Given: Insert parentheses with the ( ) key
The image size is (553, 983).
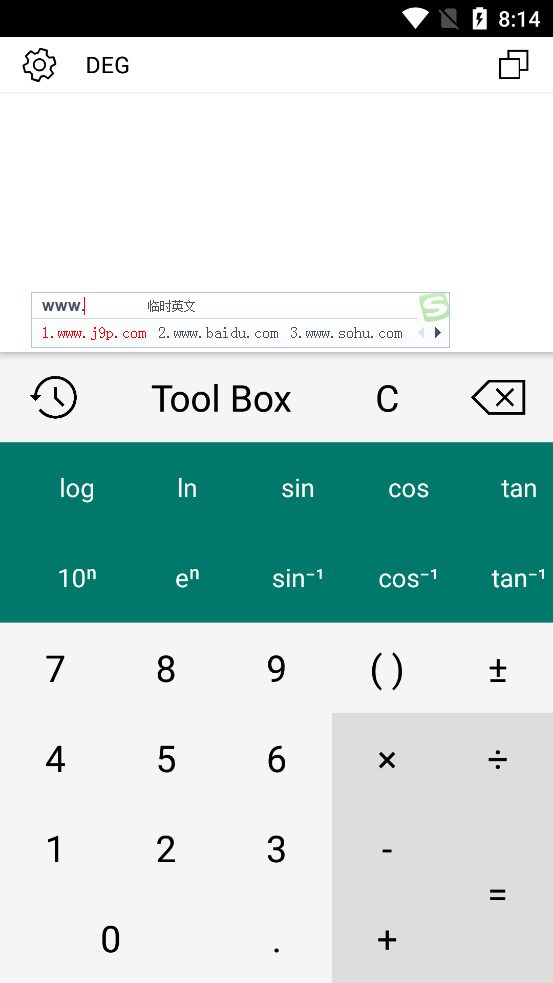Looking at the screenshot, I should tap(387, 670).
